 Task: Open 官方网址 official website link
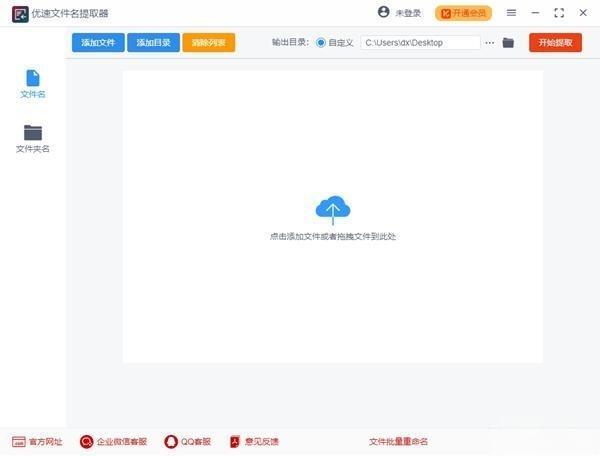pos(37,441)
